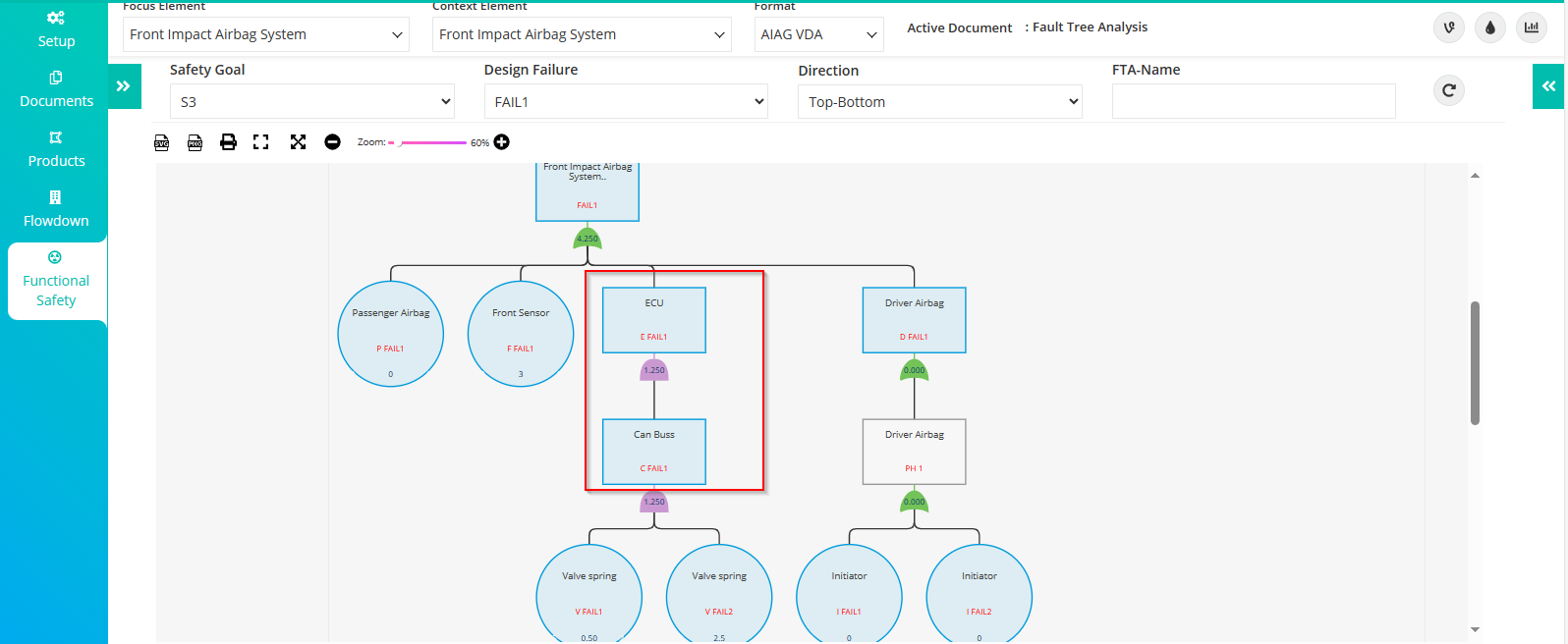This screenshot has width=1568, height=644.
Task: Zoom out with the minus icon
Action: [x=332, y=142]
